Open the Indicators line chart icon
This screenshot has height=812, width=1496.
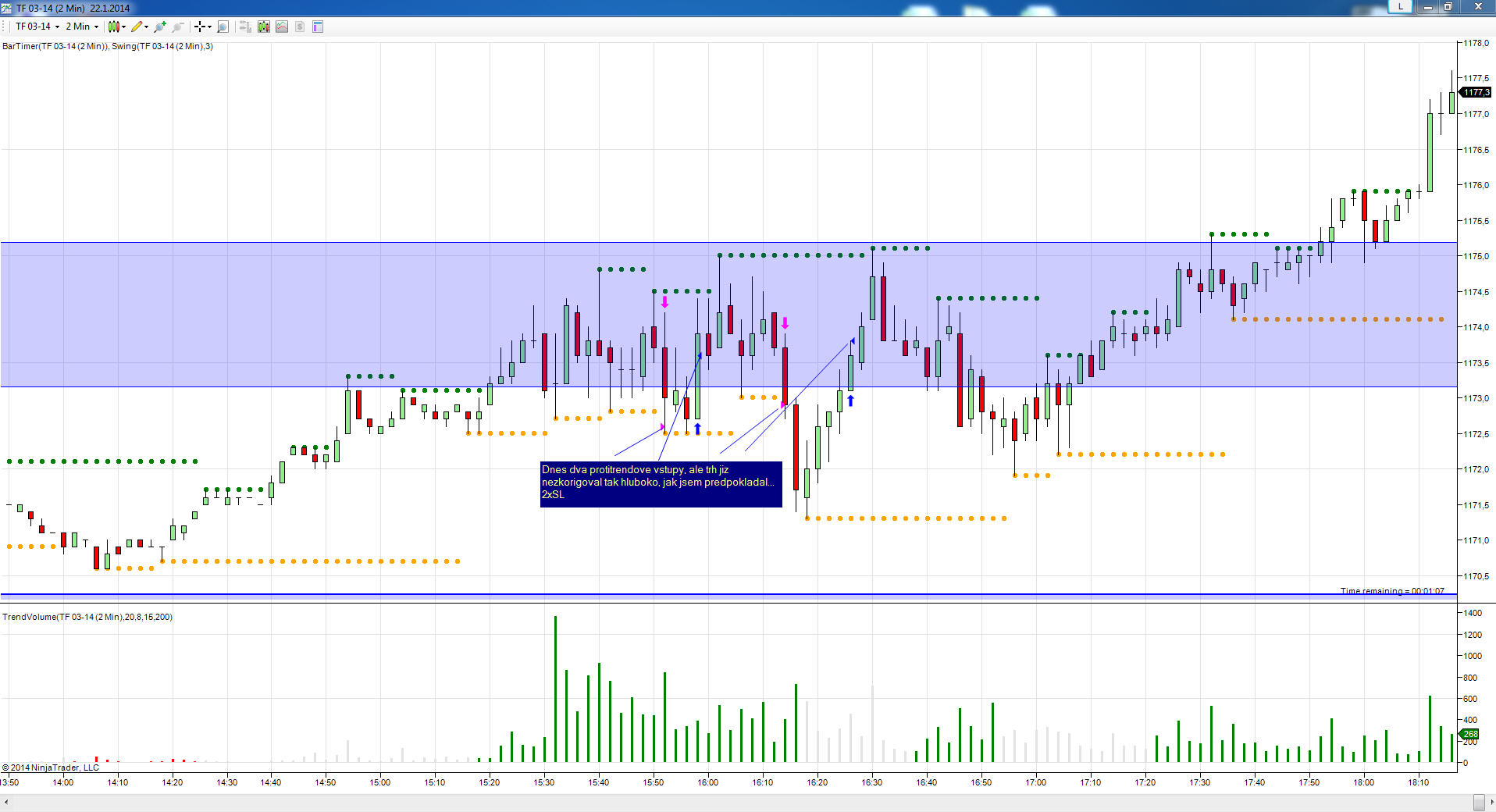point(282,27)
